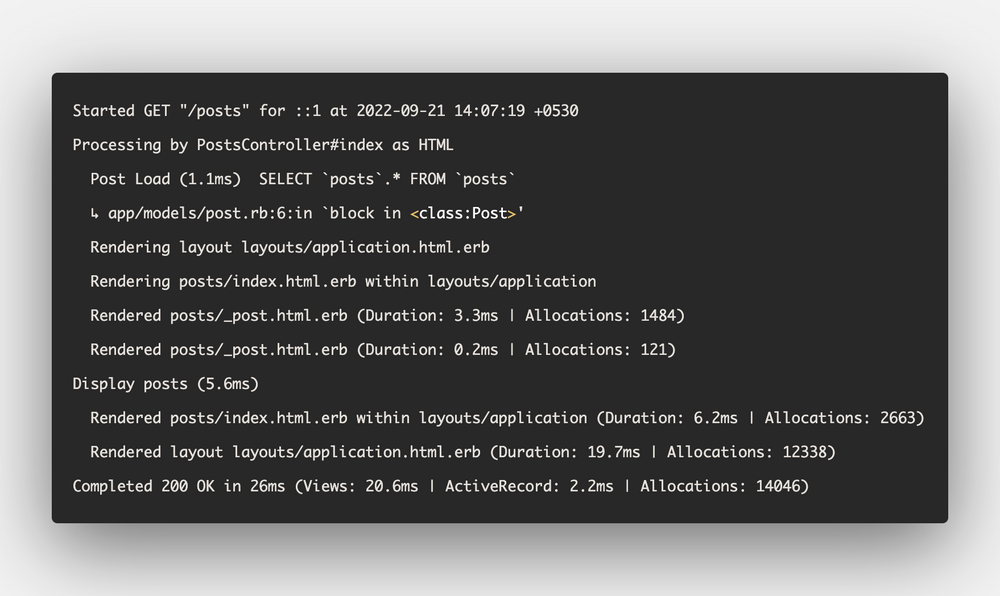Image resolution: width=1000 pixels, height=596 pixels.
Task: Open the app/models/post.rb:6 path
Action: (x=195, y=214)
